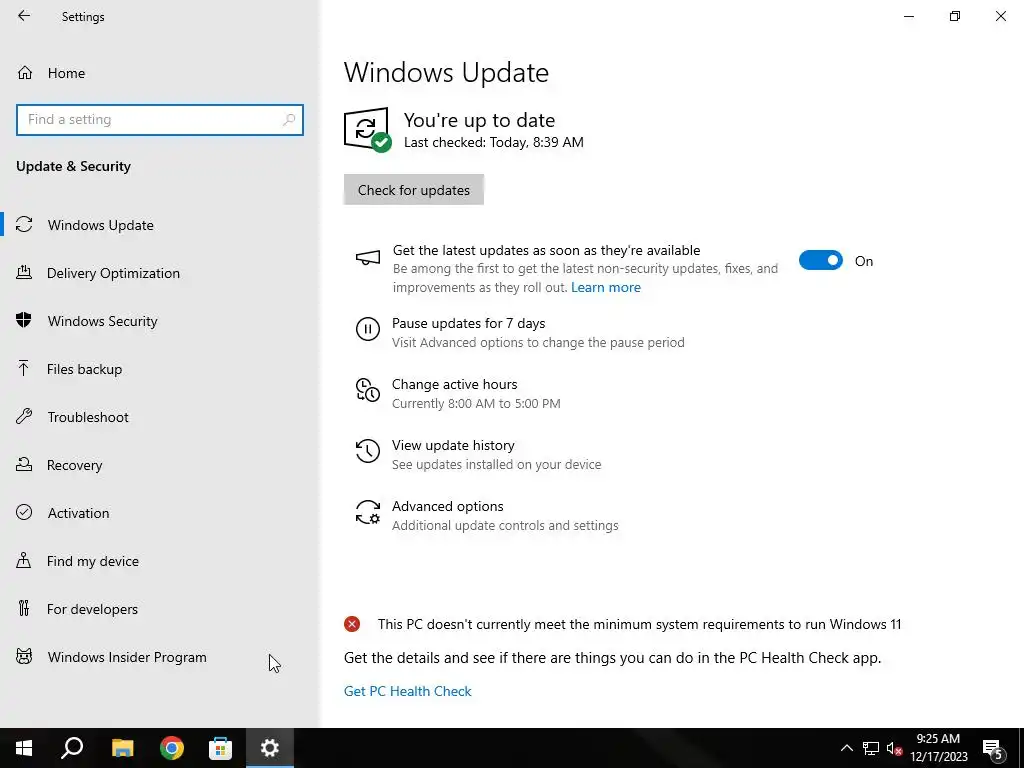Click the active hours clock icon

point(368,390)
